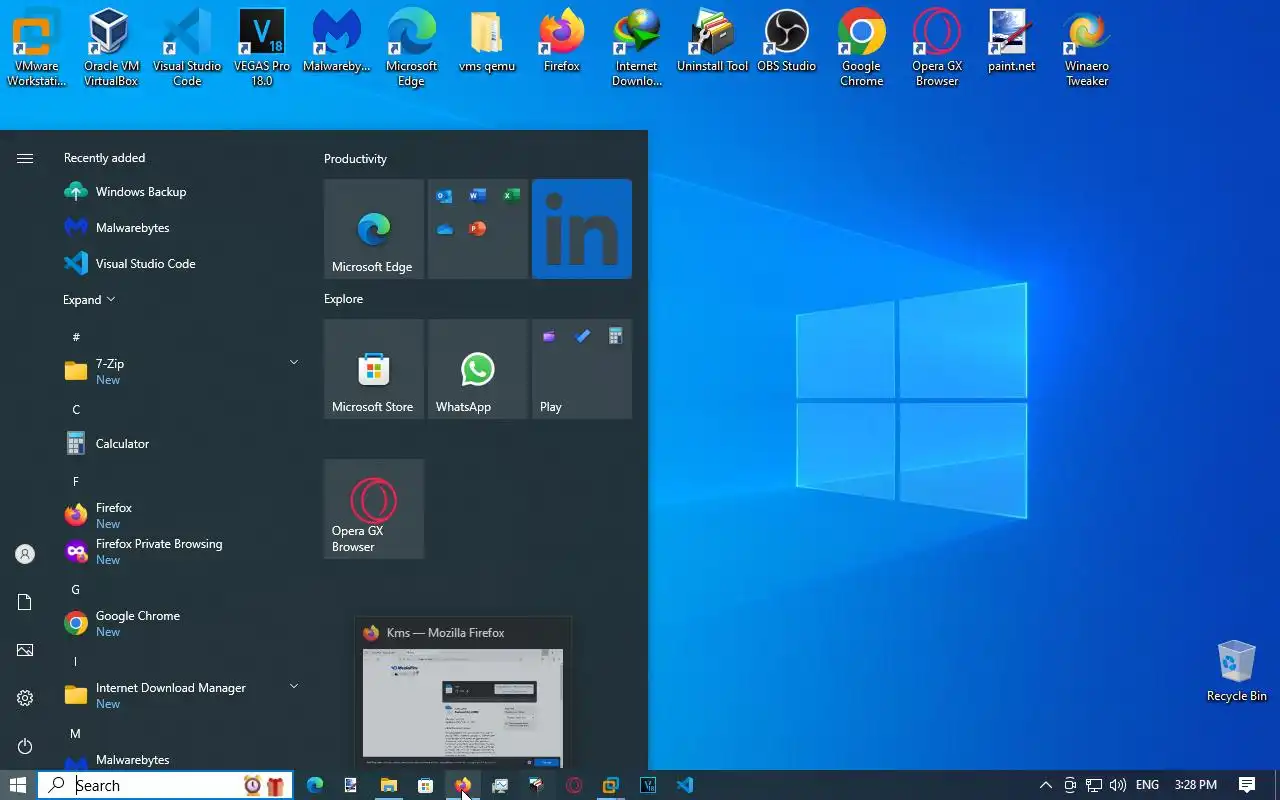Open the Opera GX Browser Start tile
The image size is (1280, 800).
374,509
